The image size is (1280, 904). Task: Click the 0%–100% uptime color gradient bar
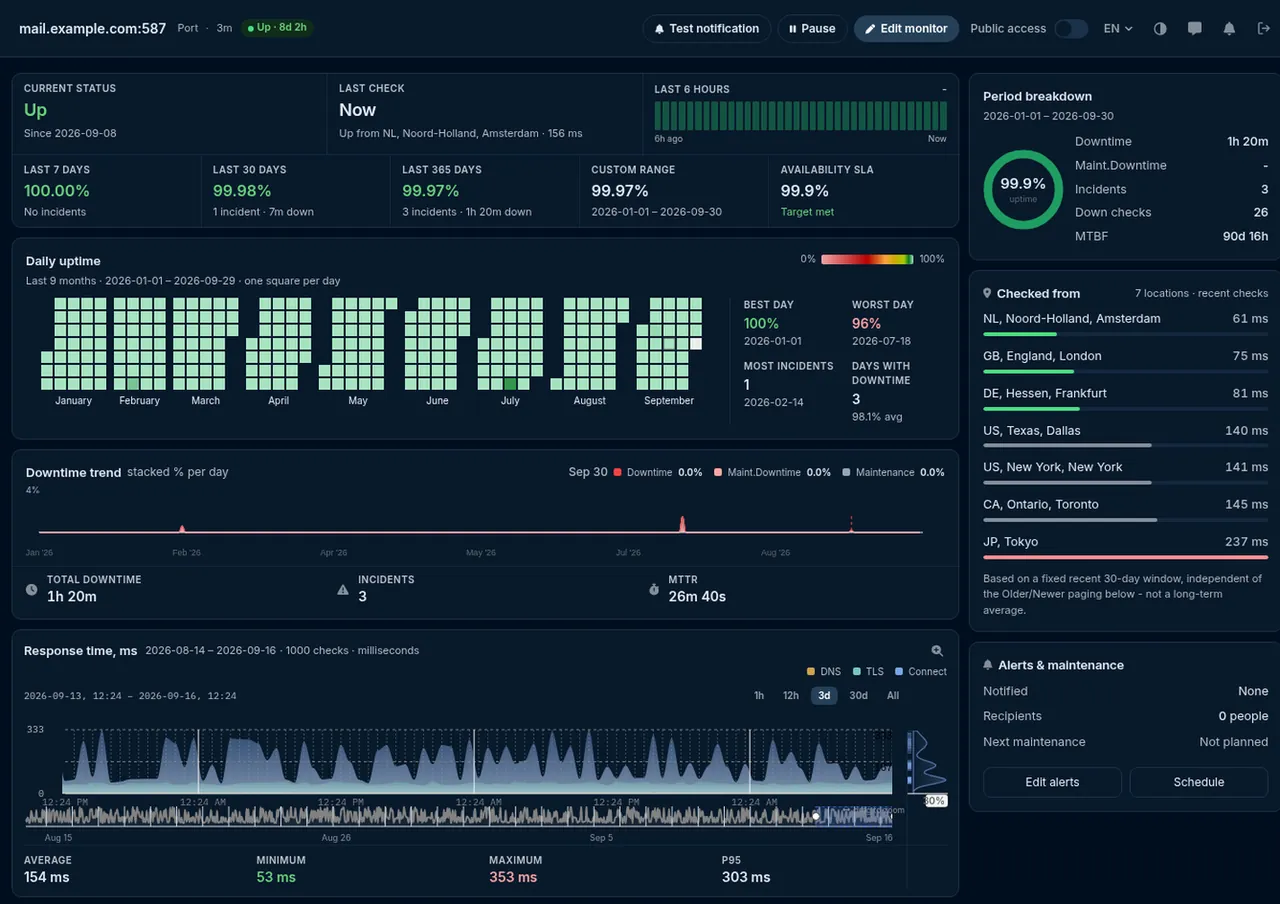[867, 259]
